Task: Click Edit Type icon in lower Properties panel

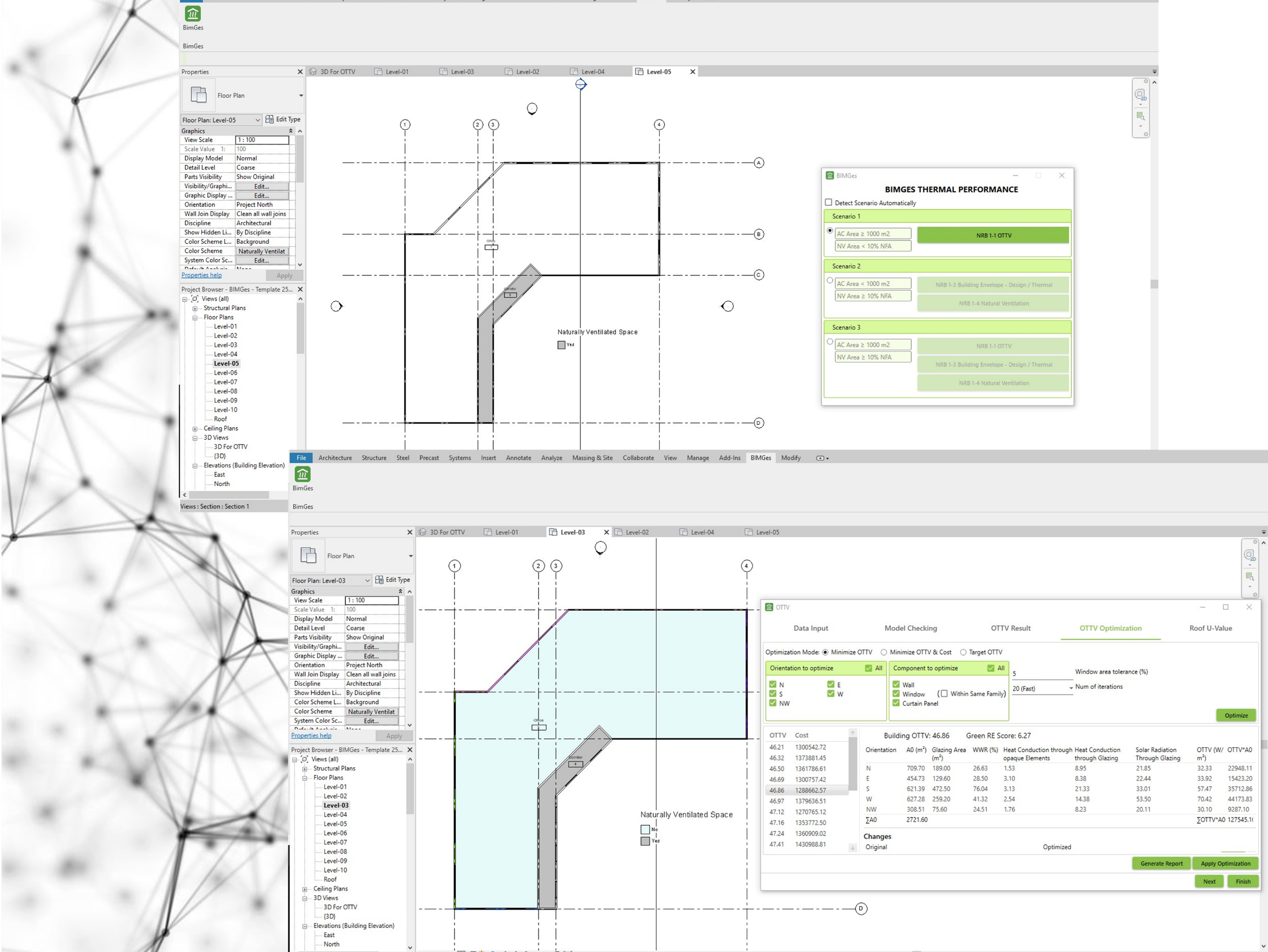Action: 380,580
